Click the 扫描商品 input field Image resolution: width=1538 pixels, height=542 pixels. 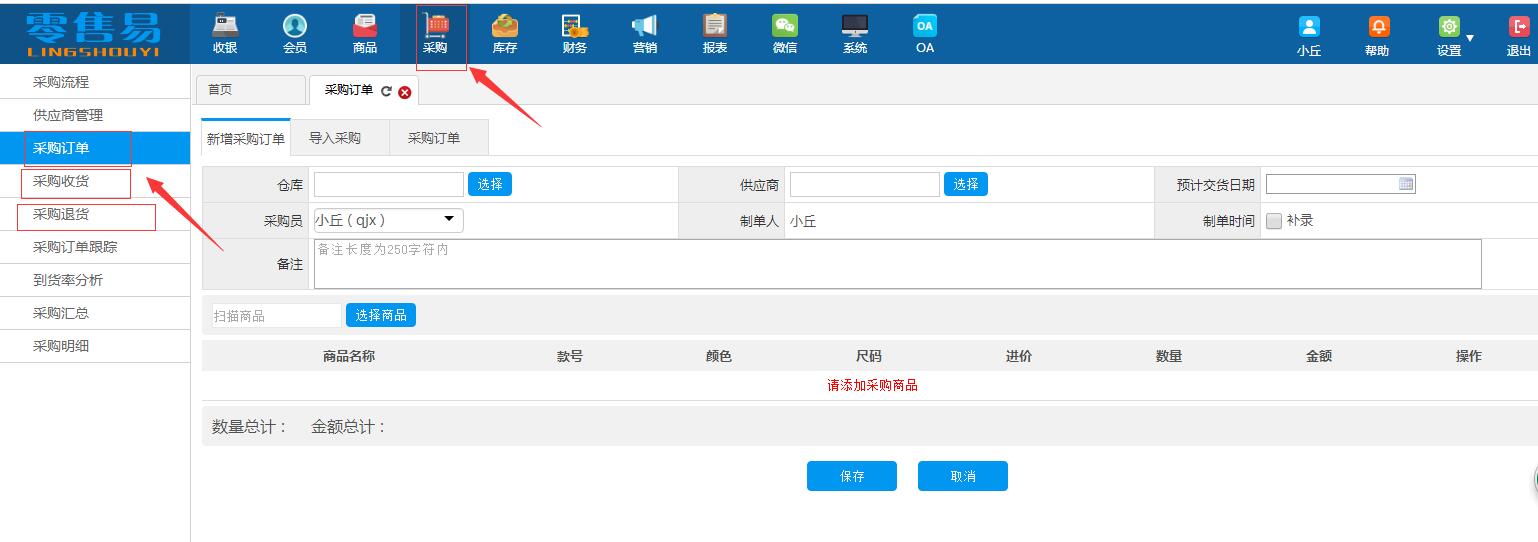point(276,316)
